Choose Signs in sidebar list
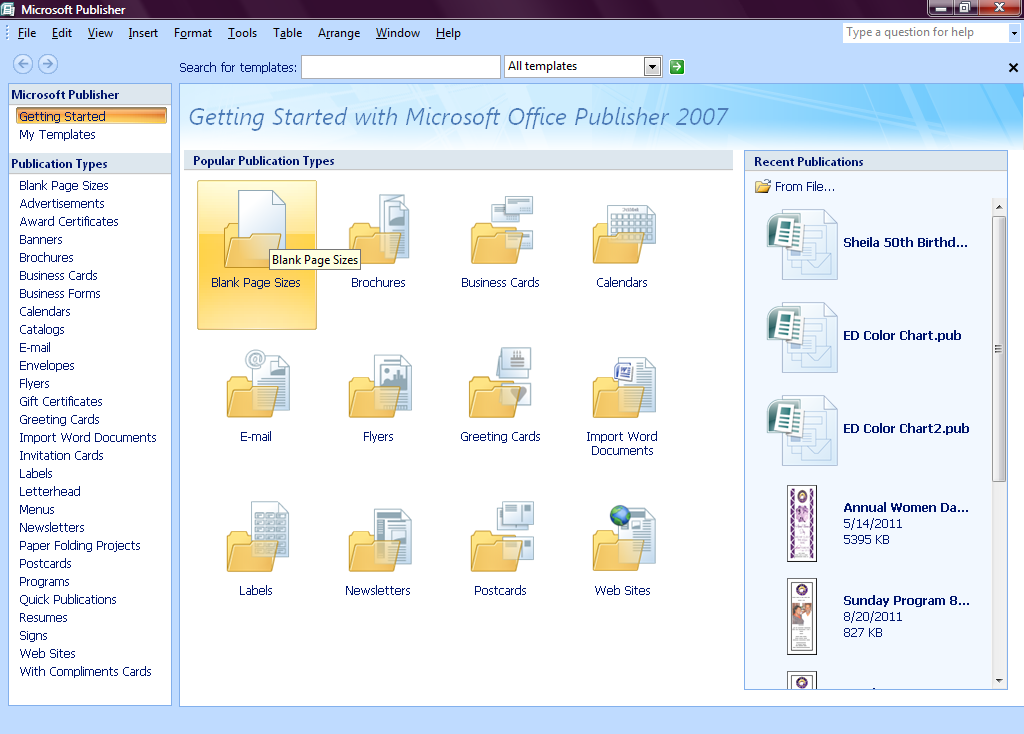 [33, 635]
